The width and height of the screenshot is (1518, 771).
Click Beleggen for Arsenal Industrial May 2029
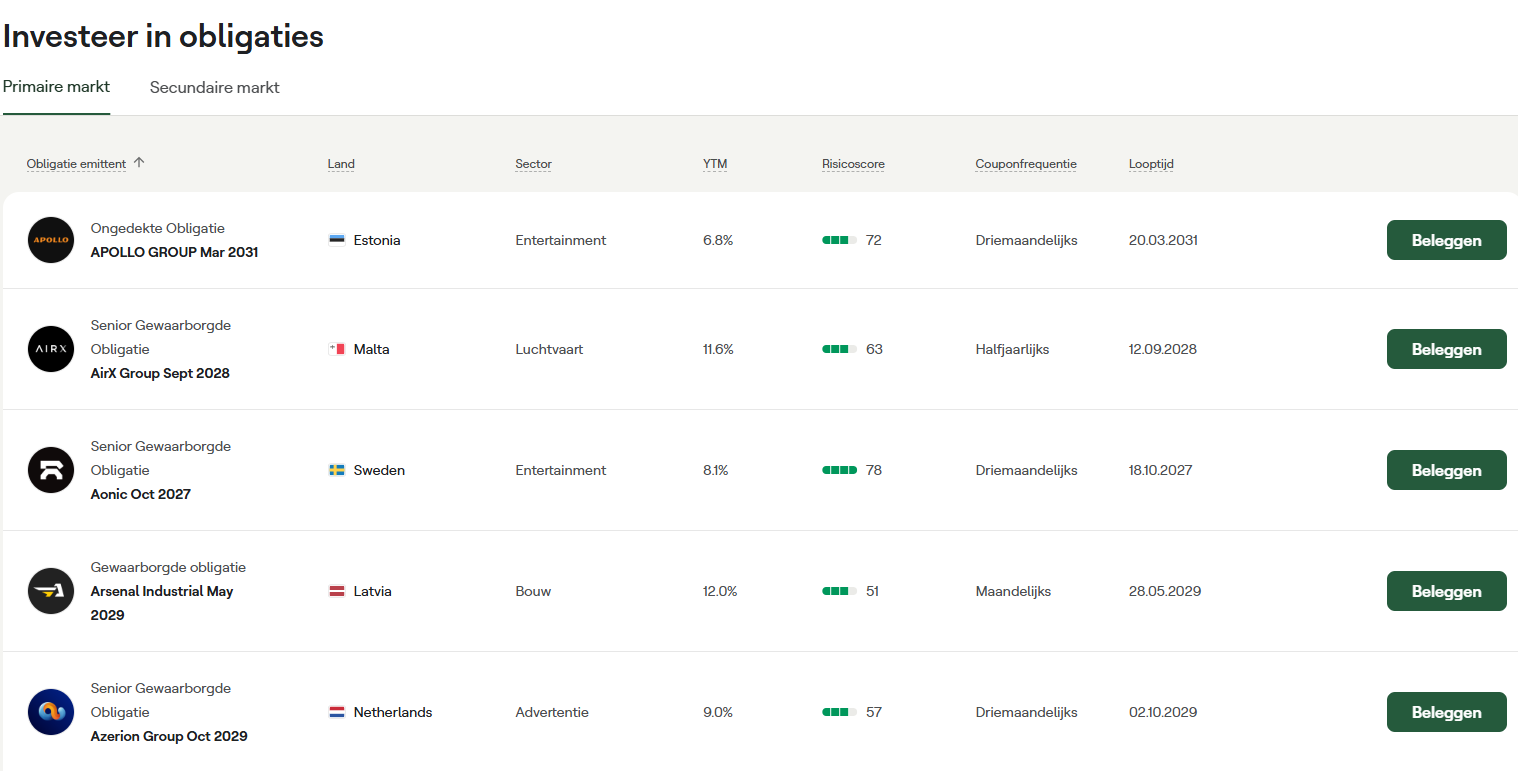1446,591
